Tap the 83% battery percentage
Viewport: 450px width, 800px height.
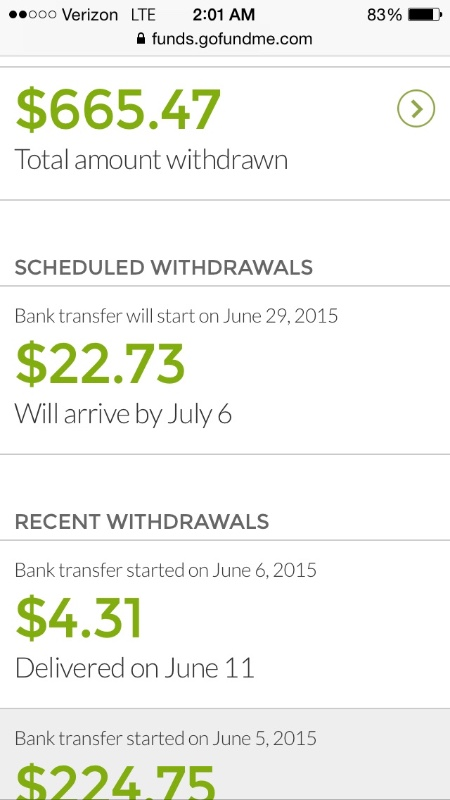pyautogui.click(x=384, y=15)
